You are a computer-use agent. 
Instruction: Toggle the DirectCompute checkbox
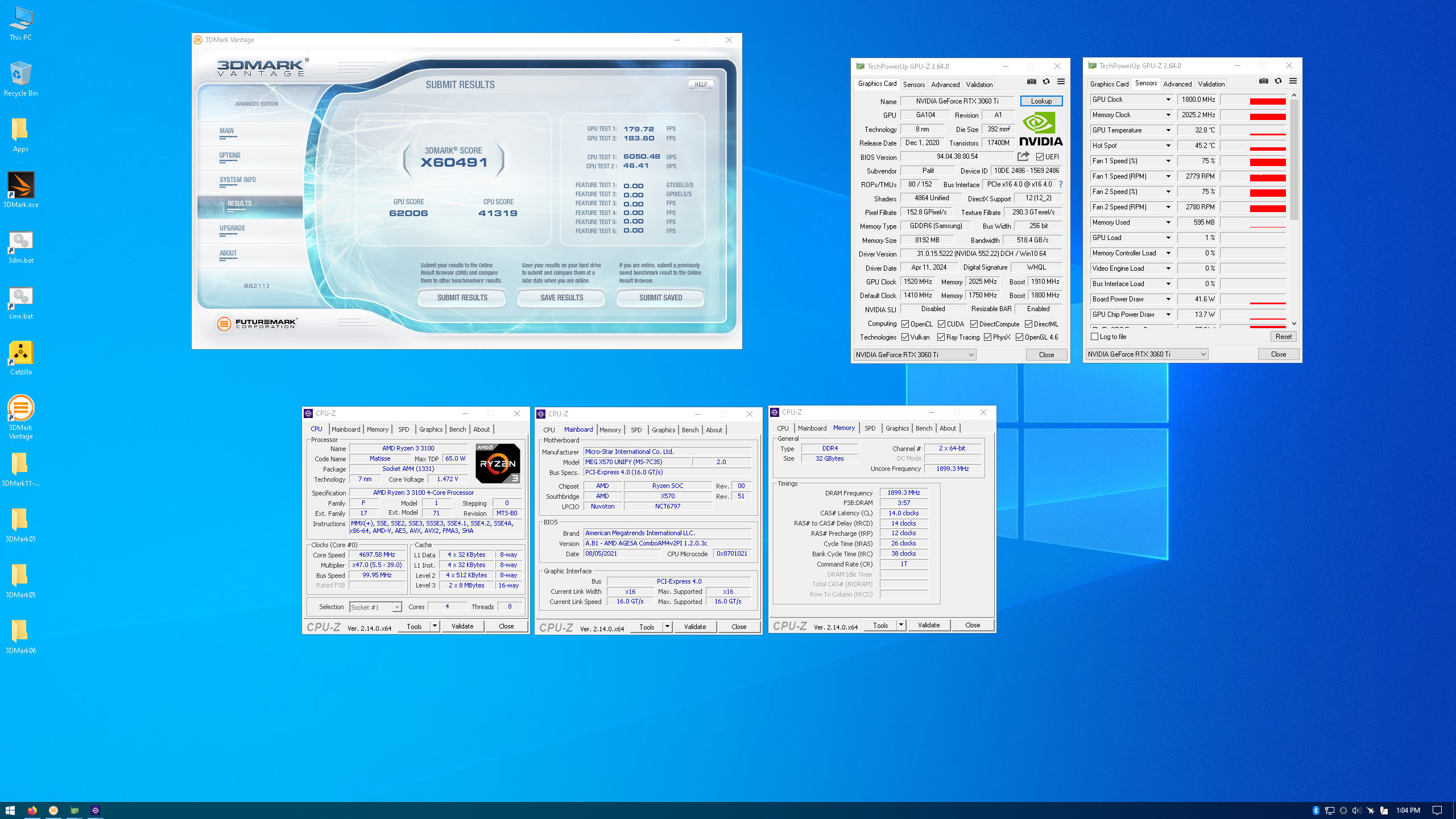974,324
